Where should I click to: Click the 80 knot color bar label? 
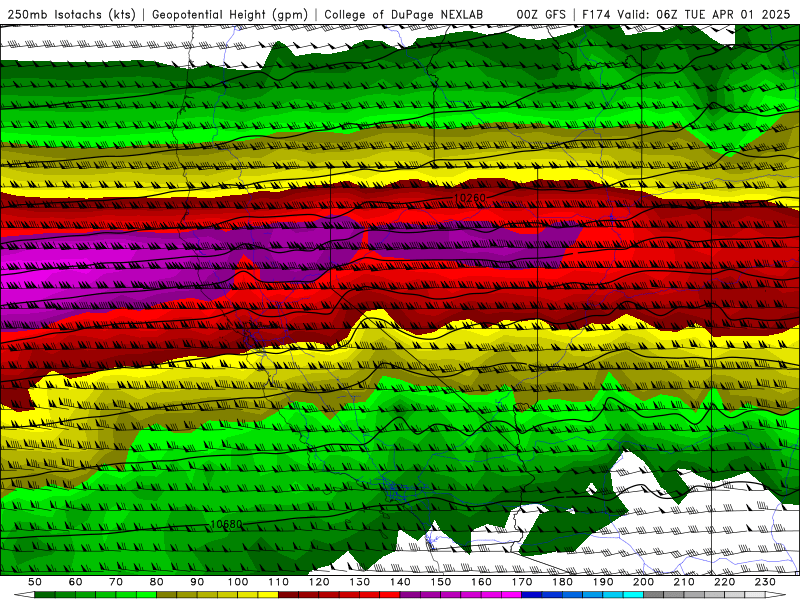click(x=157, y=582)
